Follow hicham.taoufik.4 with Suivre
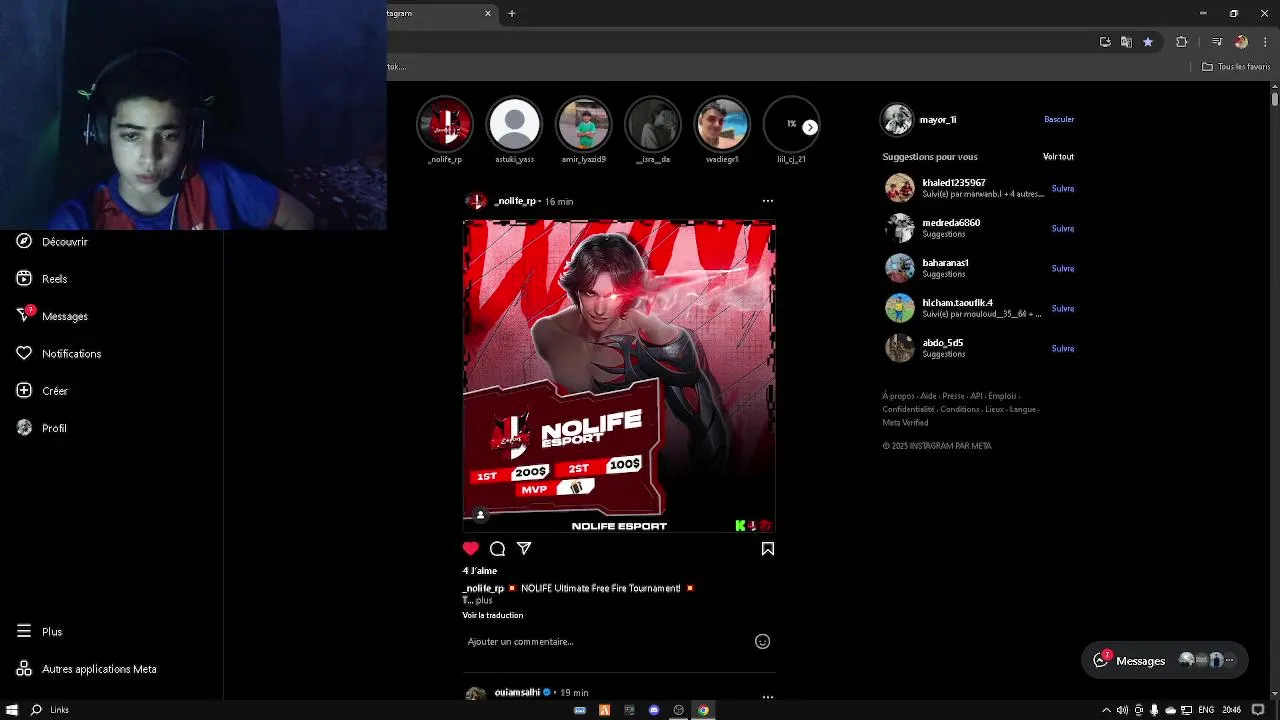 tap(1063, 308)
